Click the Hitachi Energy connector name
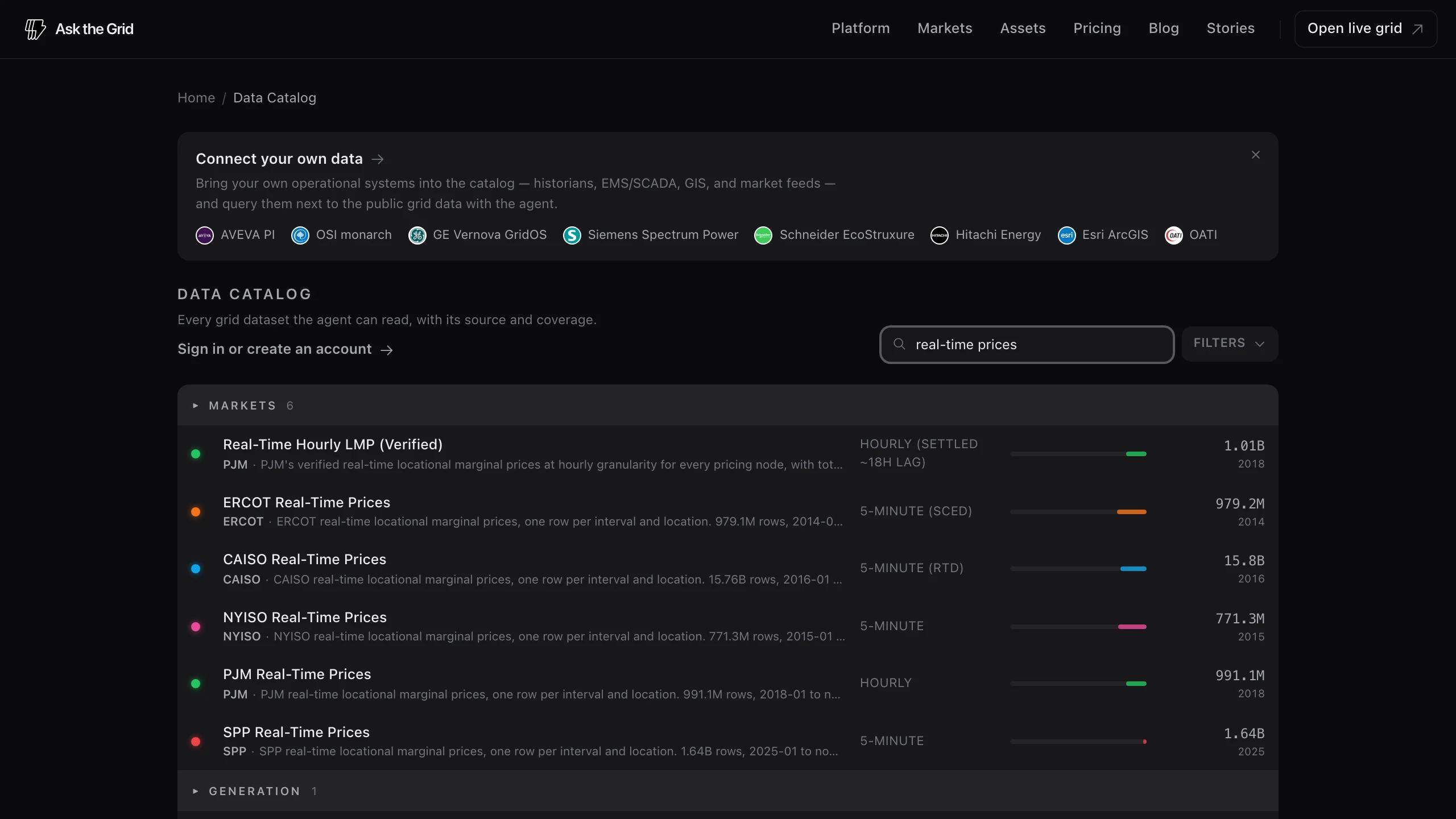The image size is (1456, 819). [998, 235]
